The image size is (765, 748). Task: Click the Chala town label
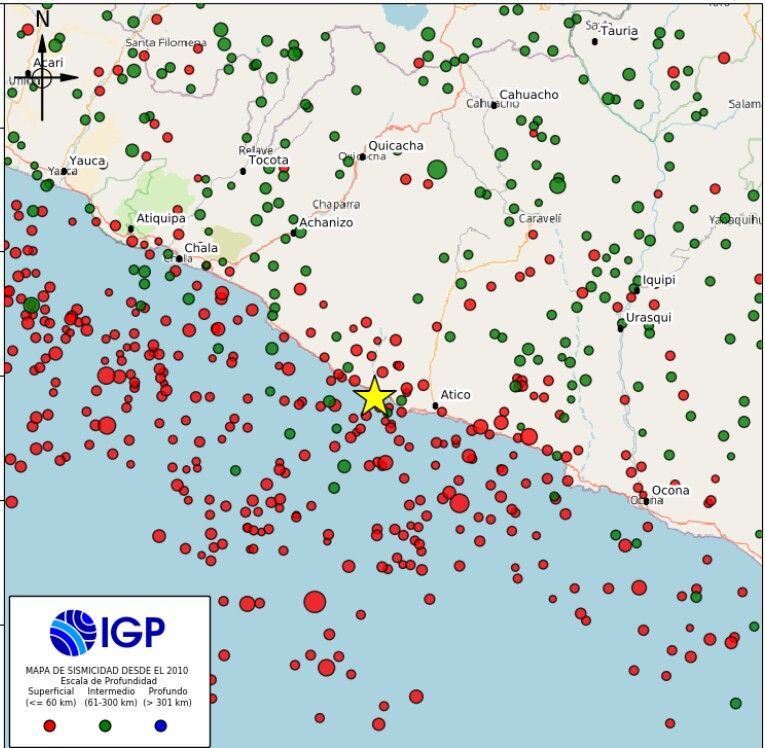(x=201, y=248)
